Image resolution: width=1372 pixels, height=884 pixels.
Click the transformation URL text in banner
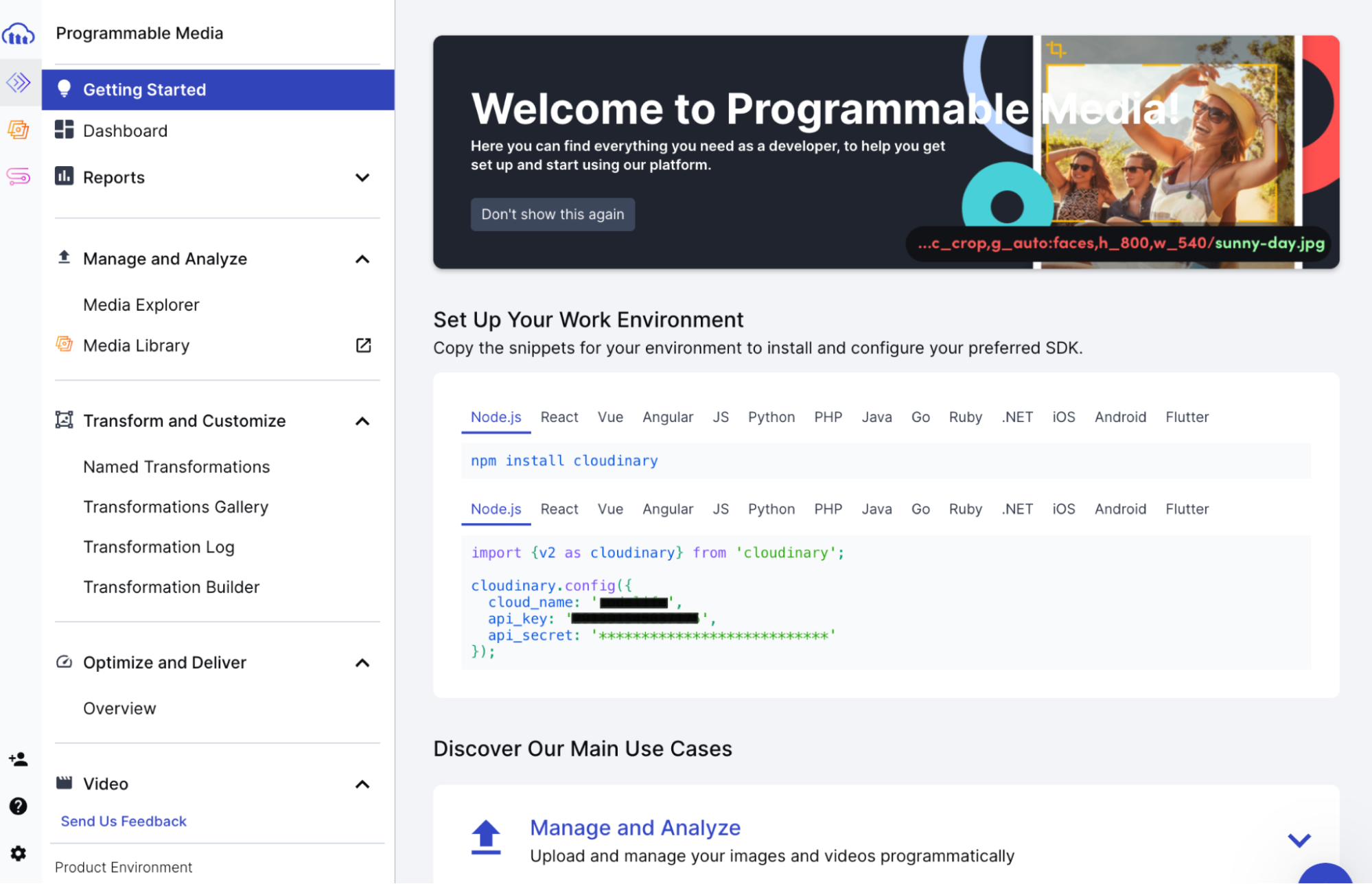pos(1120,244)
